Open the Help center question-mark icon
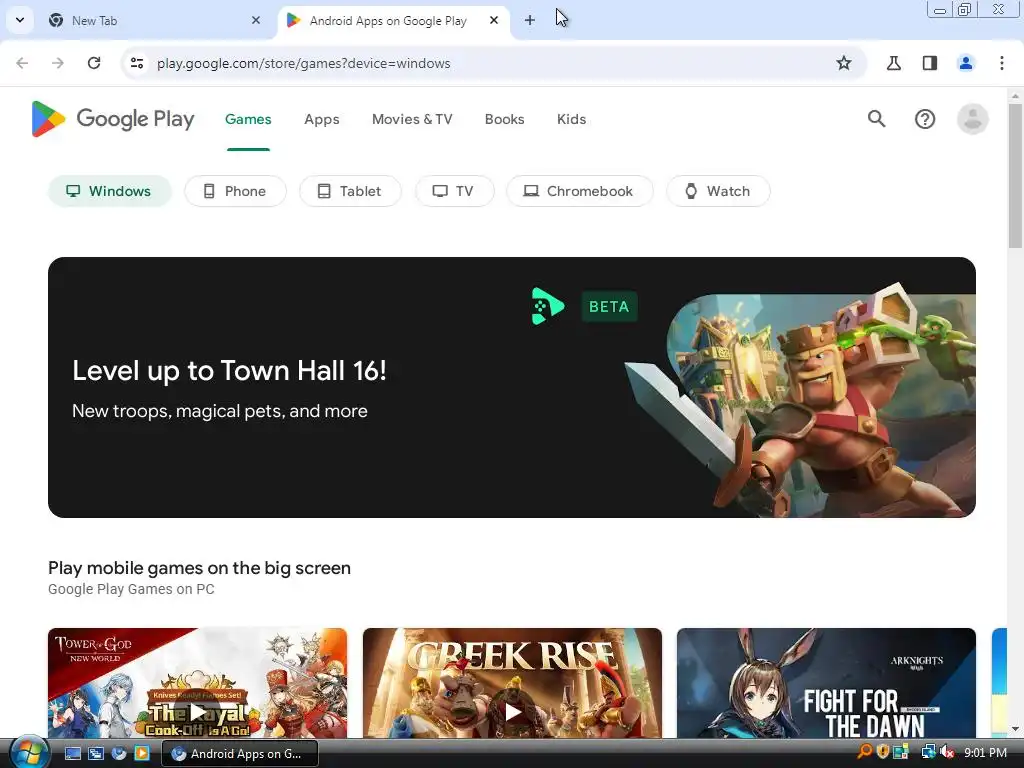 pyautogui.click(x=925, y=119)
